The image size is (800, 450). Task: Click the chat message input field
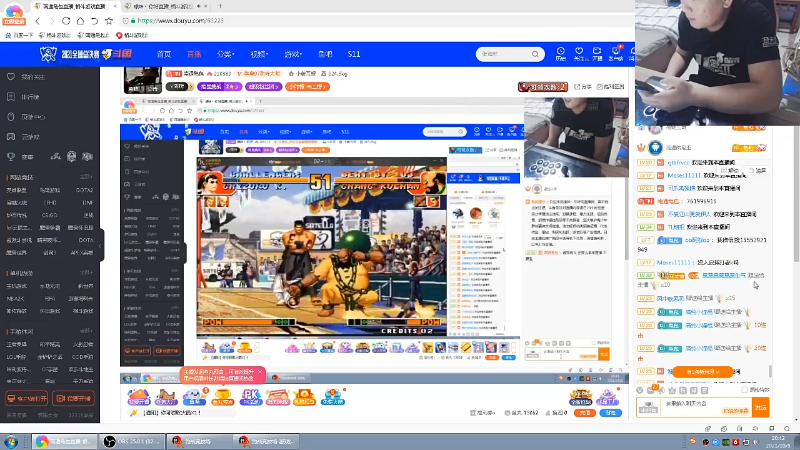[706, 407]
